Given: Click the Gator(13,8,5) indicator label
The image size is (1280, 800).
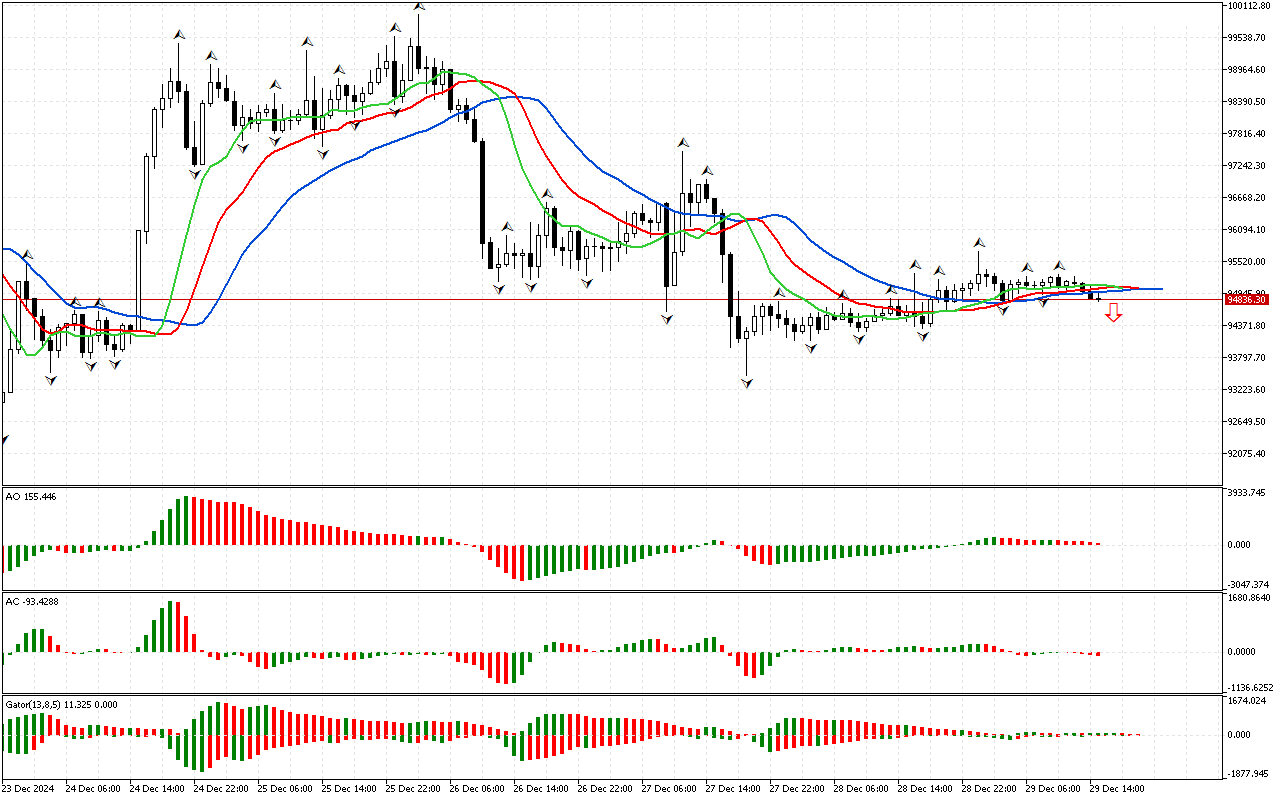Looking at the screenshot, I should 61,704.
